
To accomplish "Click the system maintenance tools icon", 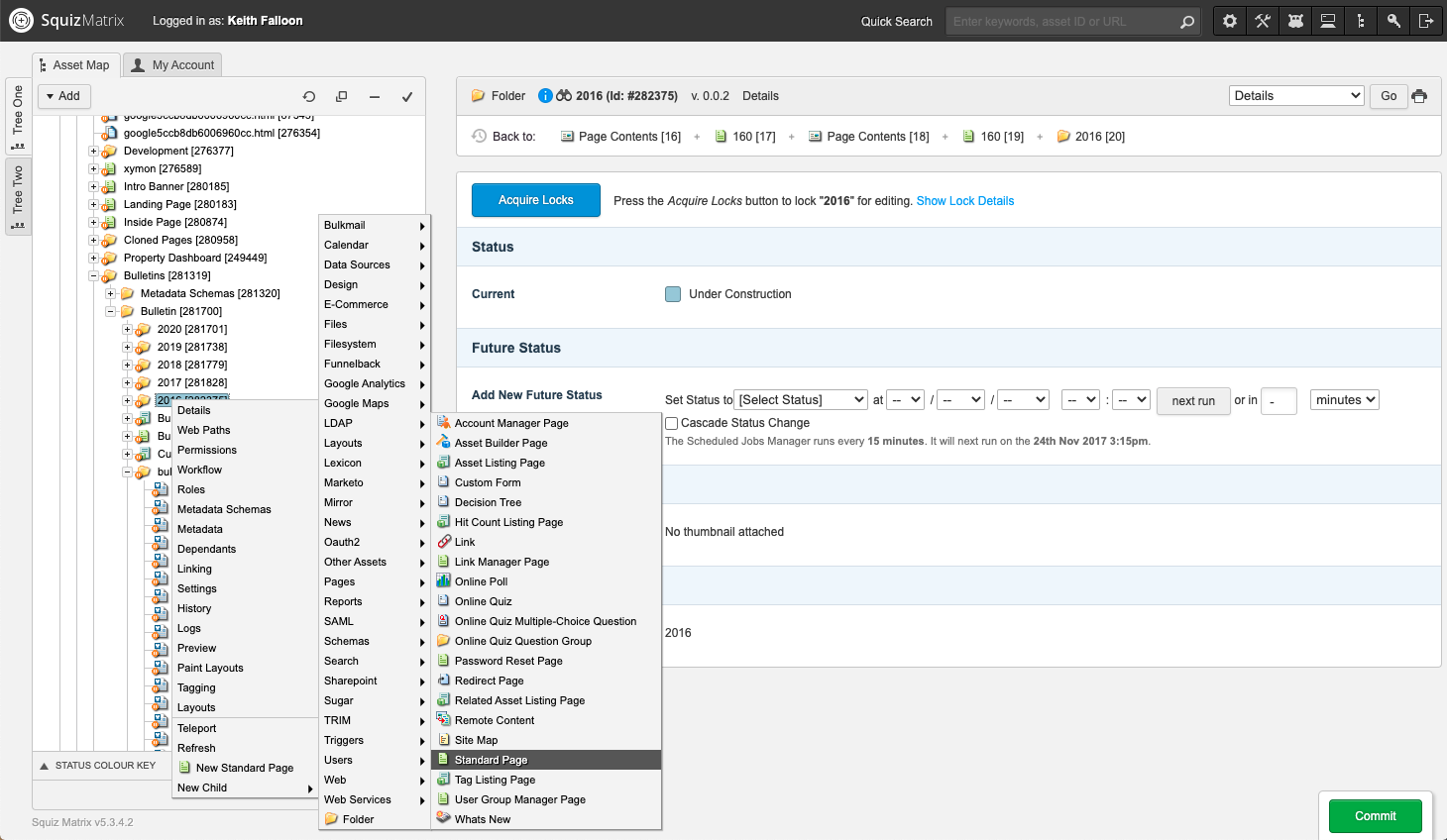I will (x=1262, y=20).
